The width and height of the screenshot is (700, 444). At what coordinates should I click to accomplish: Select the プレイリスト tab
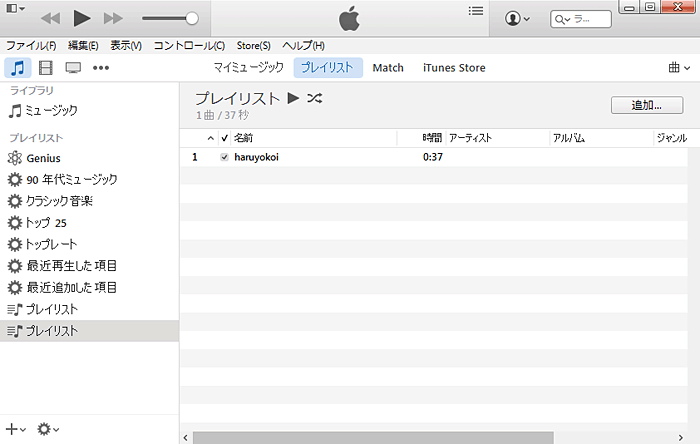click(x=328, y=67)
